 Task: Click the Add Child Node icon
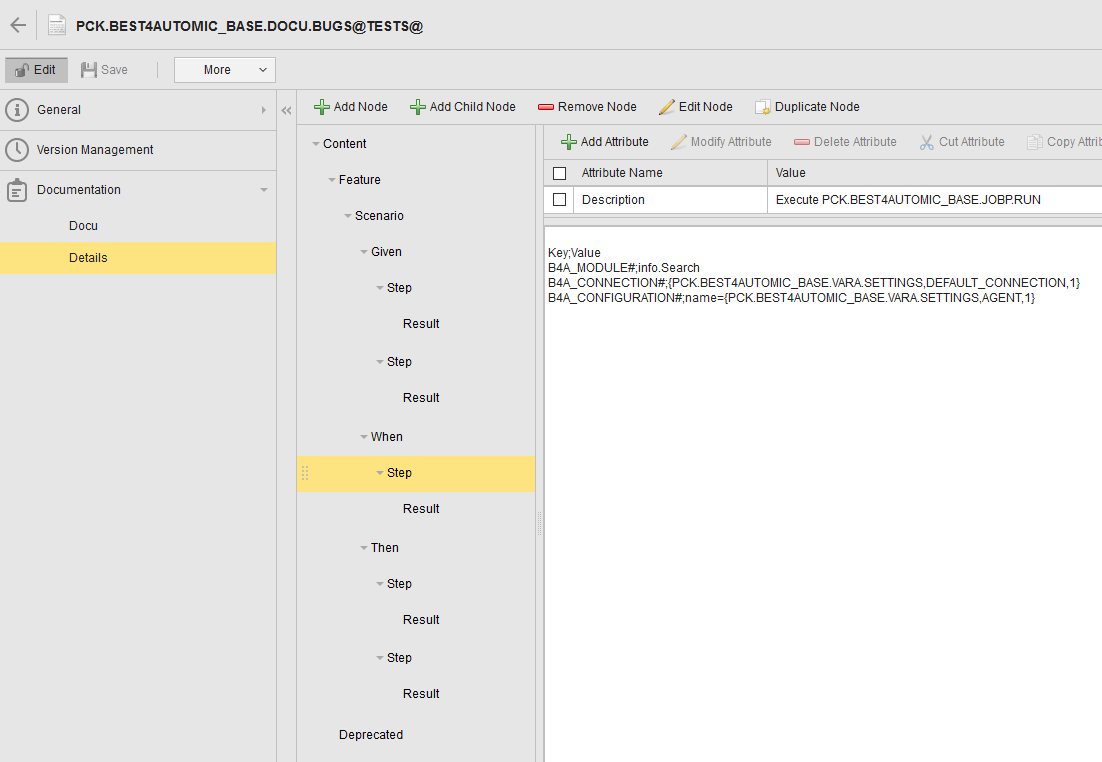tap(417, 107)
